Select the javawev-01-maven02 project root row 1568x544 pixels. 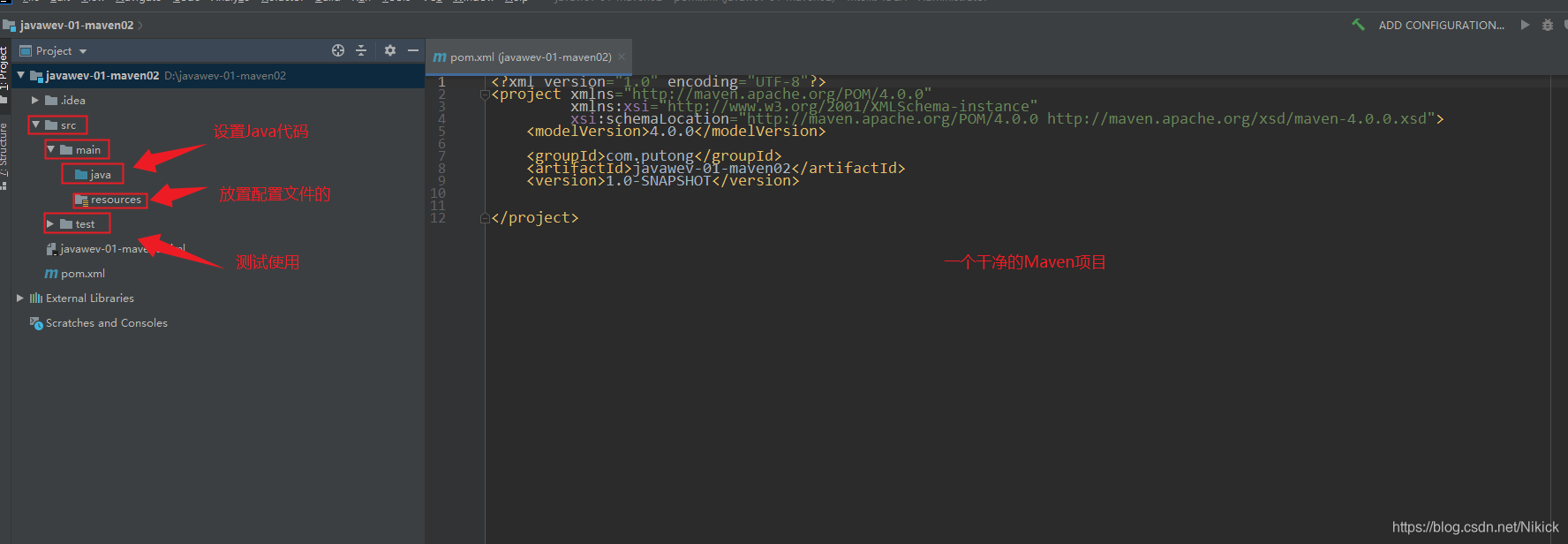[218, 75]
